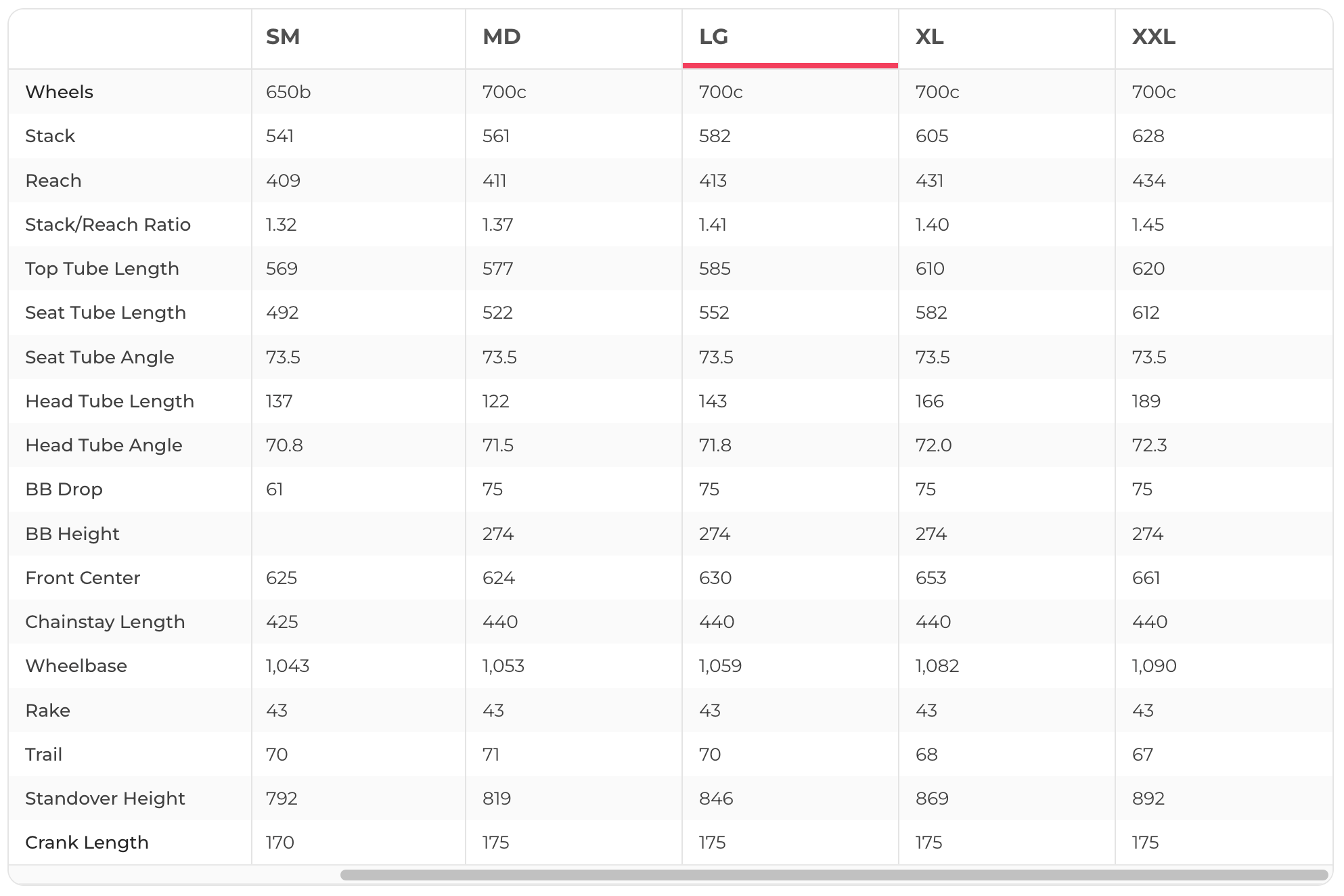Click the XXL Wheelbase value 1,090
The width and height of the screenshot is (1344, 896).
pyautogui.click(x=1155, y=666)
